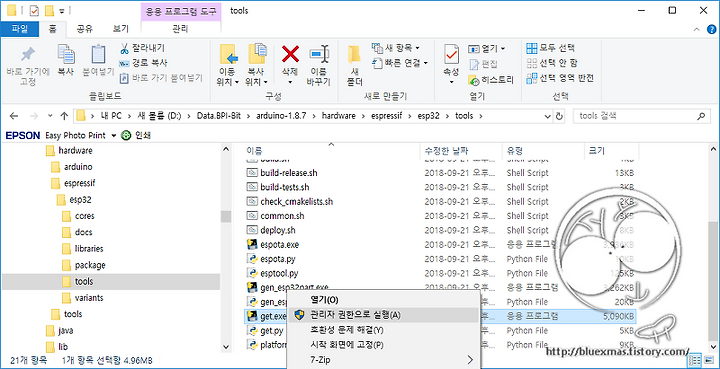Open the Manage (관리) tab
The image size is (720, 369).
pyautogui.click(x=180, y=28)
